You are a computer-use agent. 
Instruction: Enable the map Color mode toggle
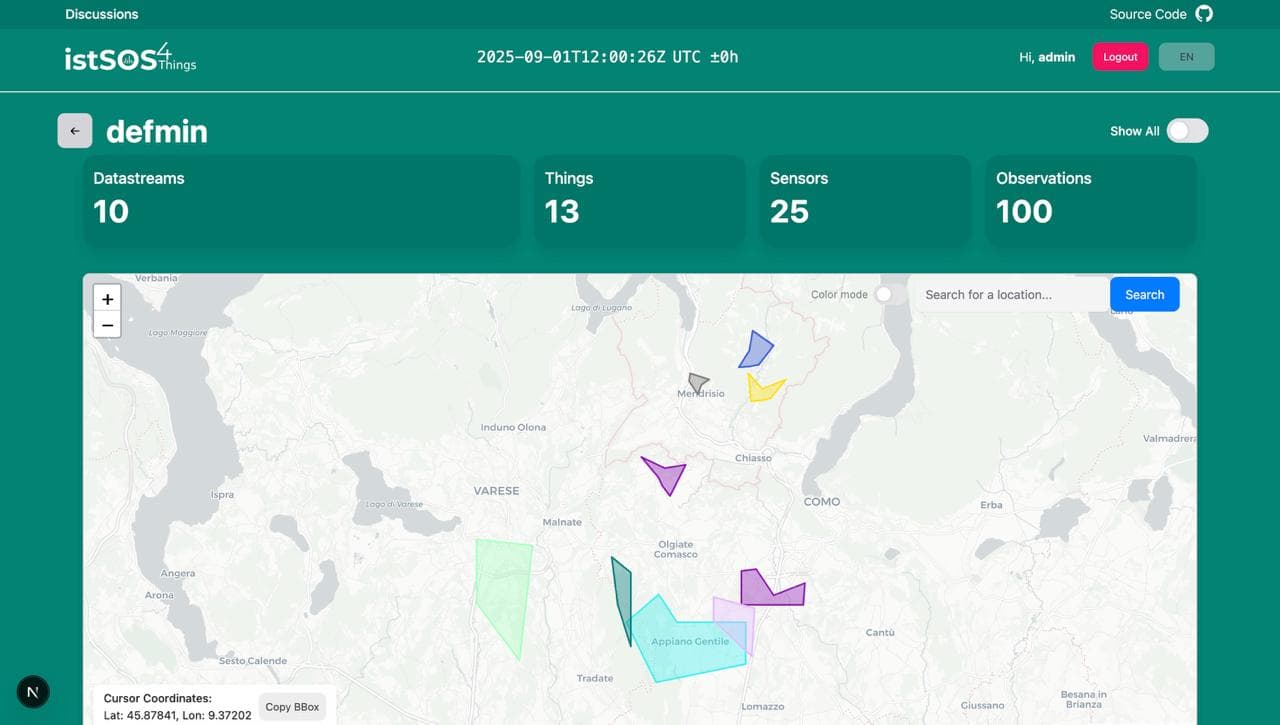pyautogui.click(x=884, y=295)
